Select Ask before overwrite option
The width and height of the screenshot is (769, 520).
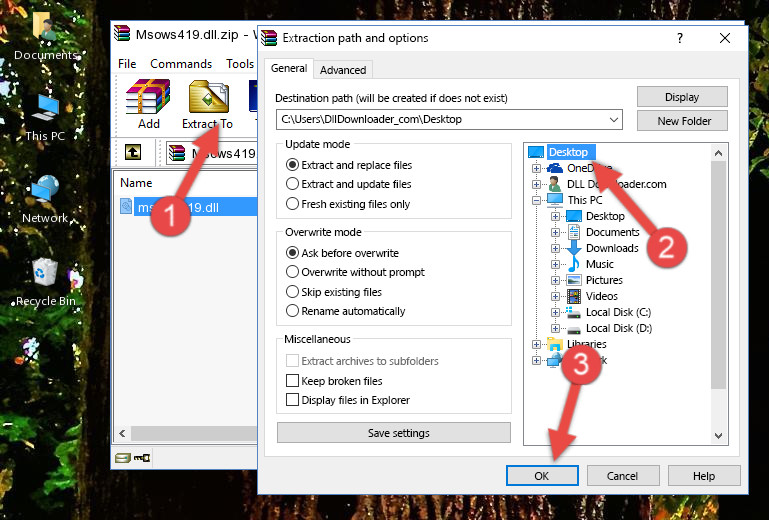tap(292, 253)
